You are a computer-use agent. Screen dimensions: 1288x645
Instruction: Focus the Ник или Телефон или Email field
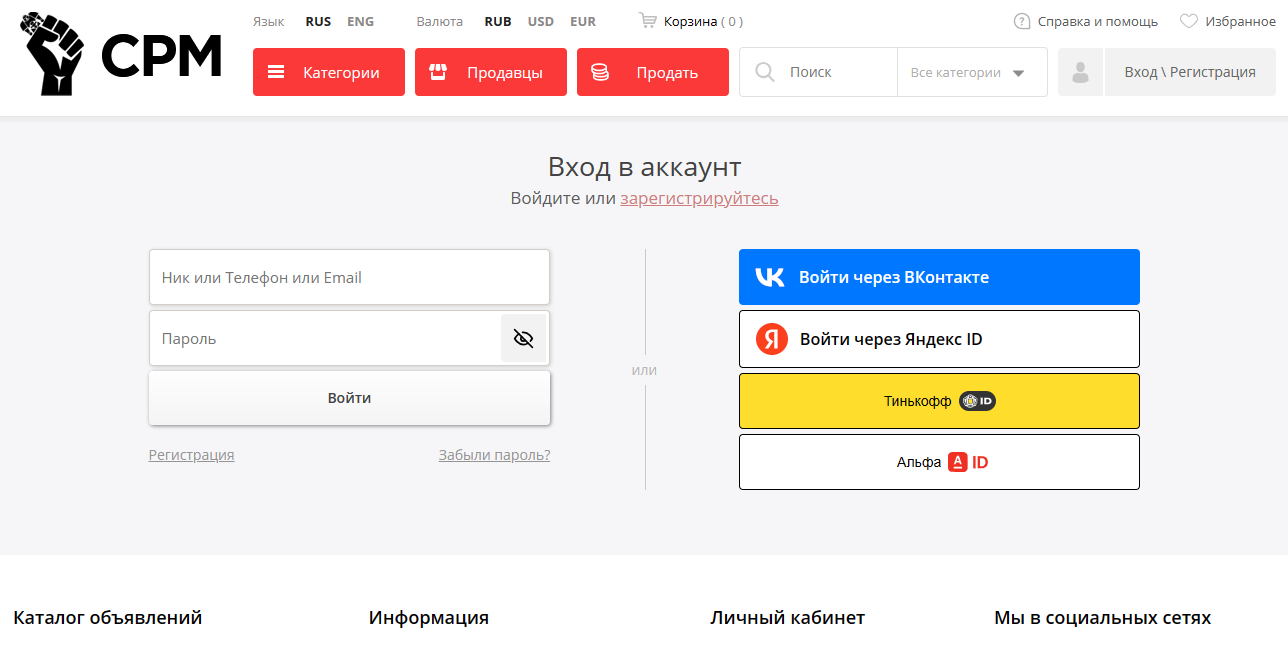pyautogui.click(x=349, y=277)
